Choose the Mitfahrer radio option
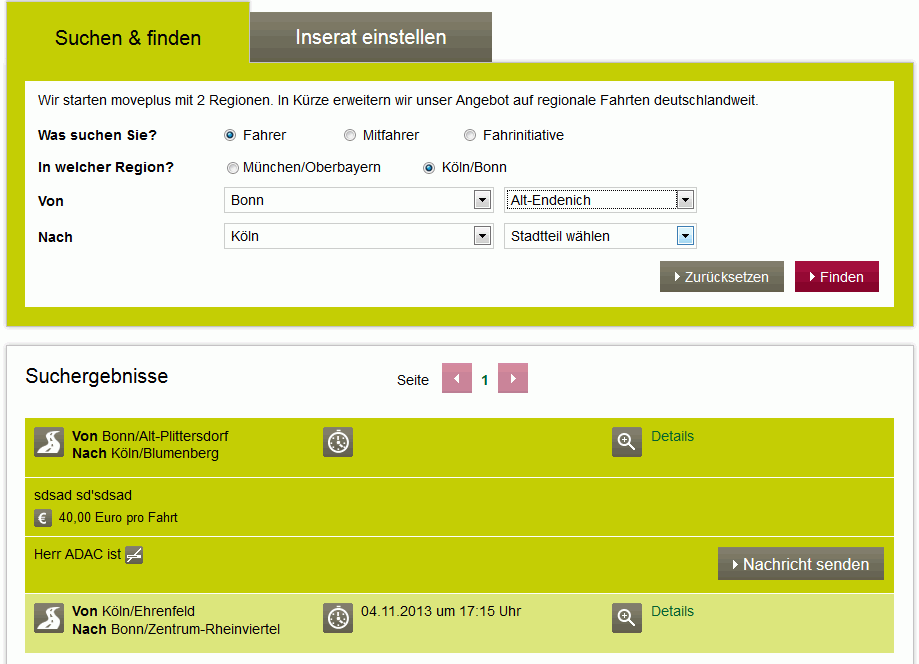The width and height of the screenshot is (919, 664). (350, 135)
